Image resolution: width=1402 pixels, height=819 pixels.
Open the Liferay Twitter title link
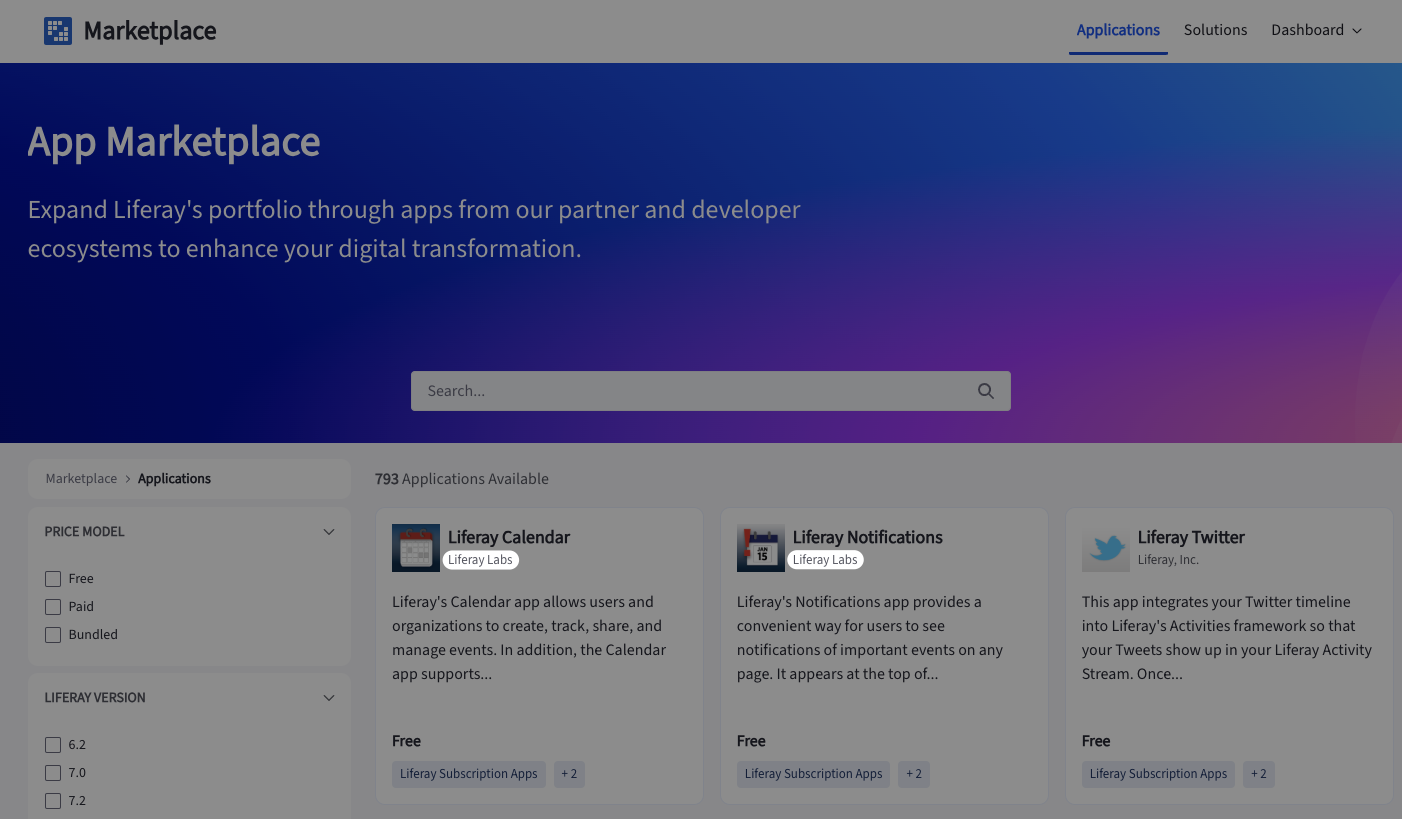point(1191,537)
